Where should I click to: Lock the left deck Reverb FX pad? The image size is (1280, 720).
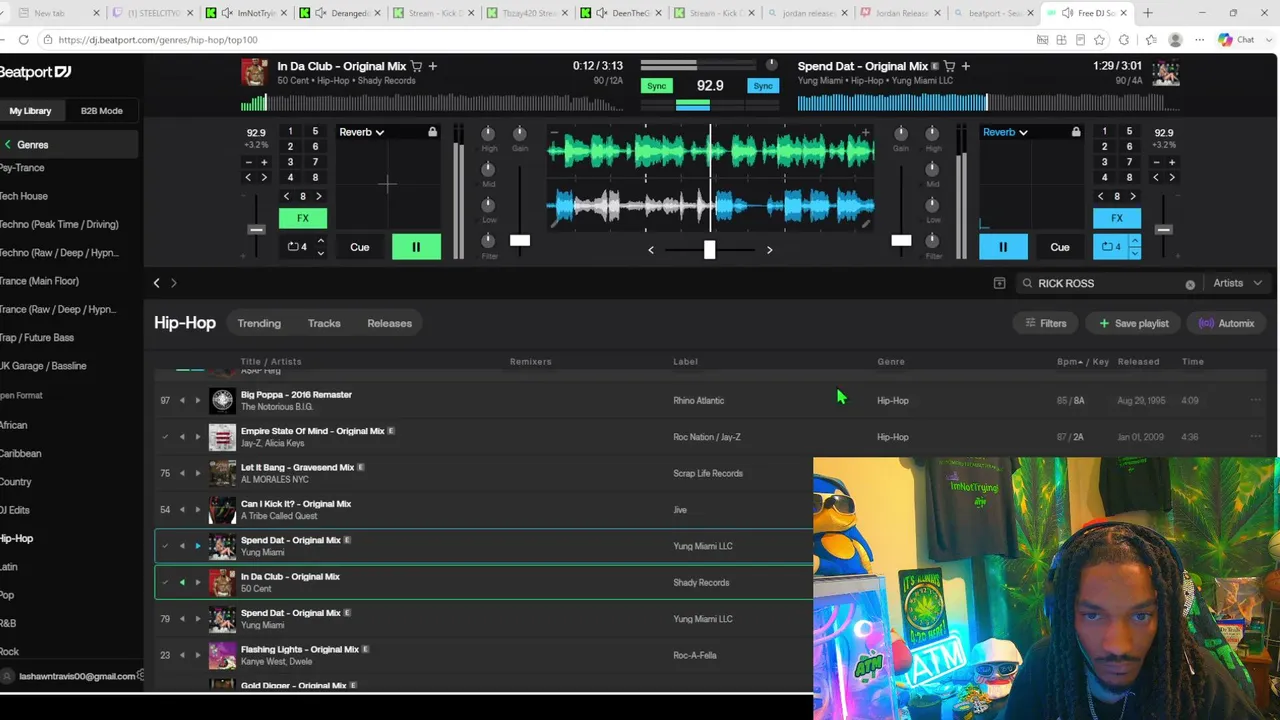[432, 132]
